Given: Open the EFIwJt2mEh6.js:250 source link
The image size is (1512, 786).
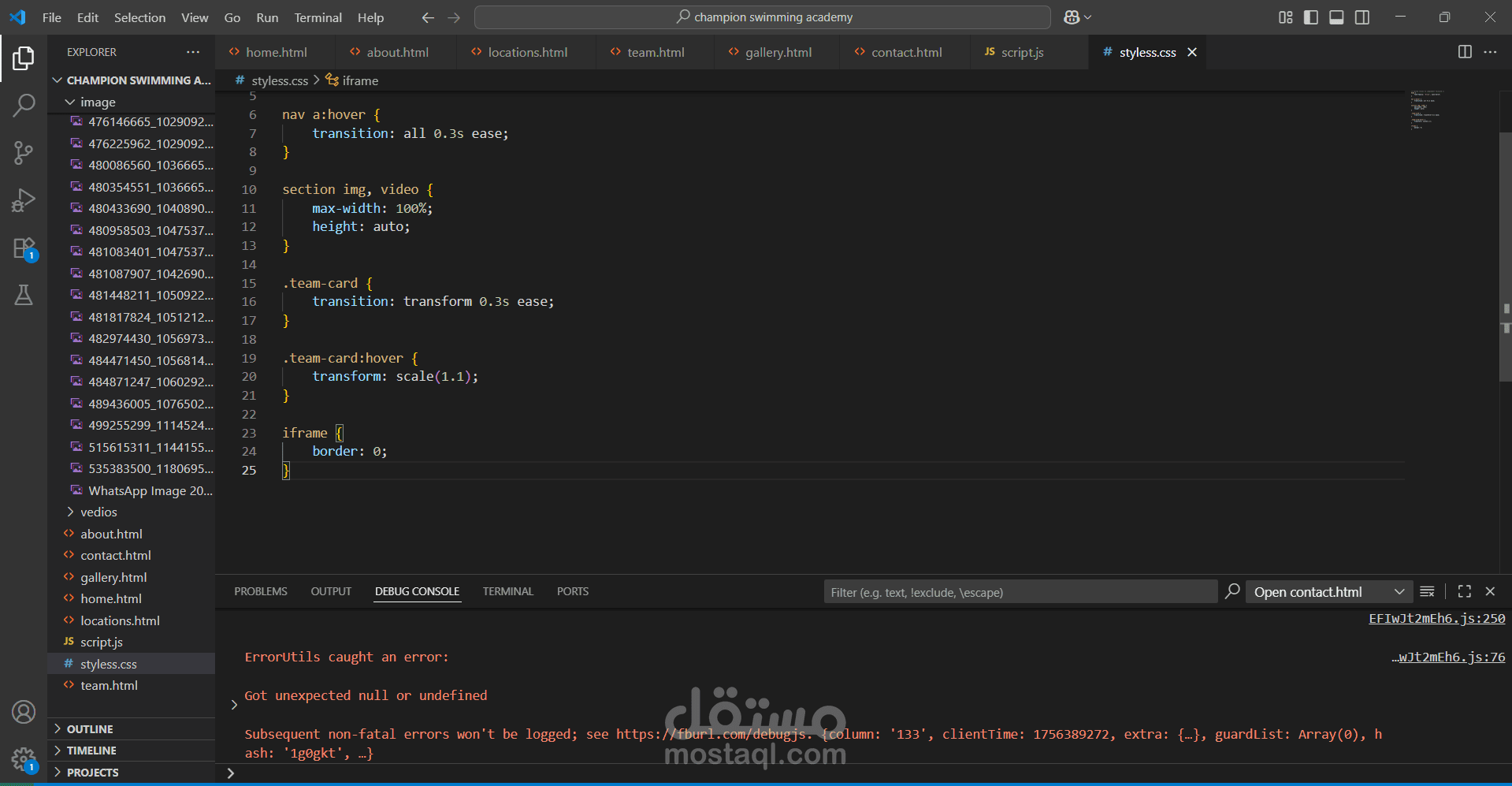Looking at the screenshot, I should pyautogui.click(x=1436, y=619).
